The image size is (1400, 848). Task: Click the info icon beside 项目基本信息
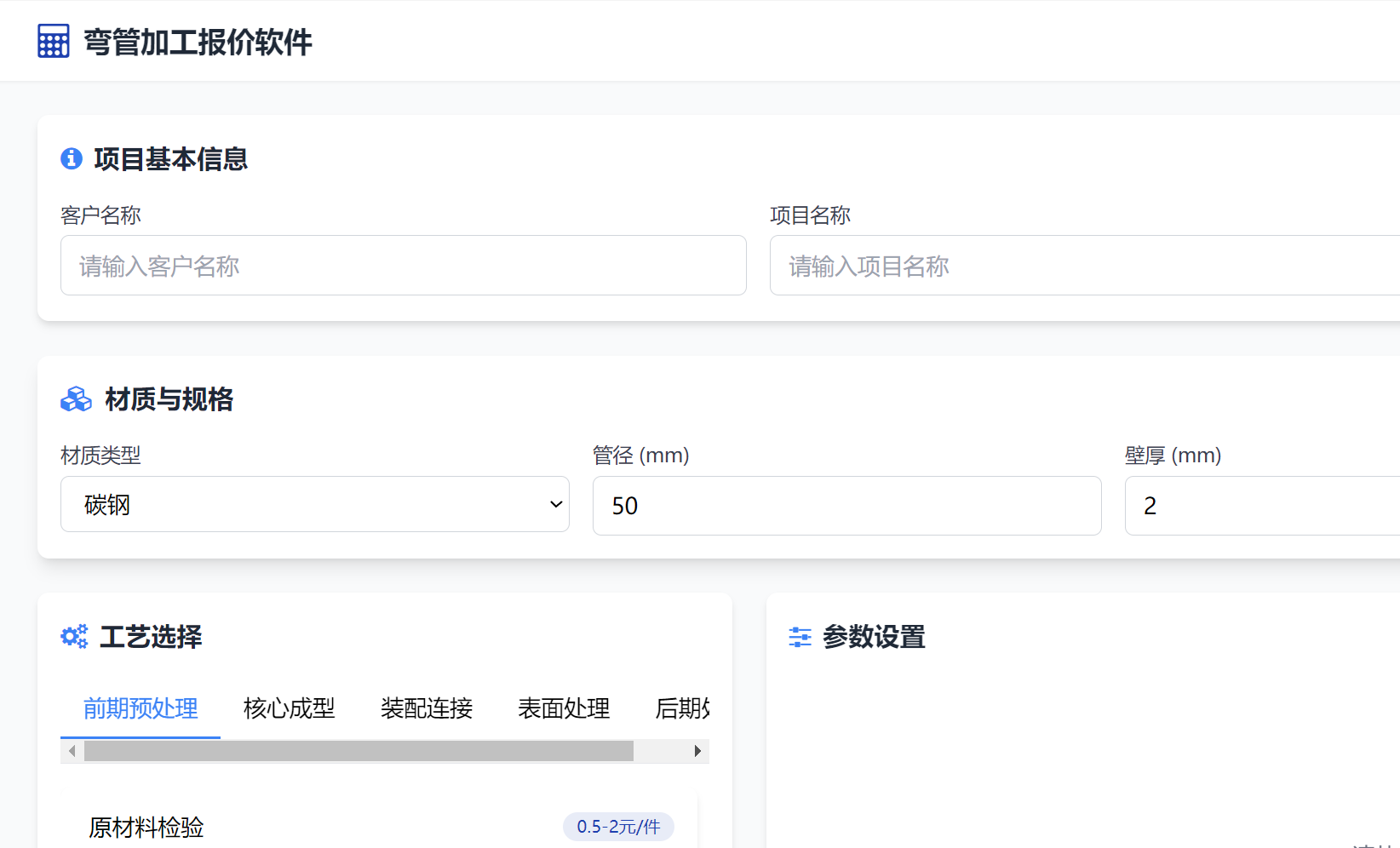[72, 158]
